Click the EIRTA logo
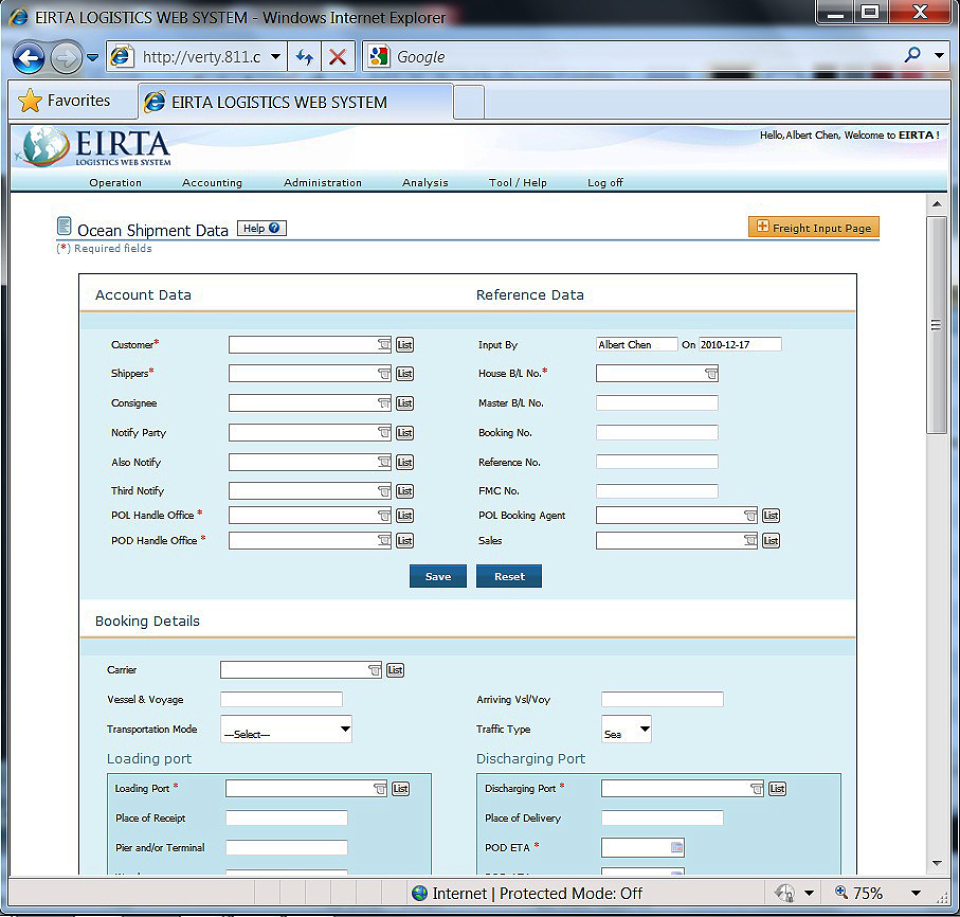The width and height of the screenshot is (960, 917). (x=94, y=147)
